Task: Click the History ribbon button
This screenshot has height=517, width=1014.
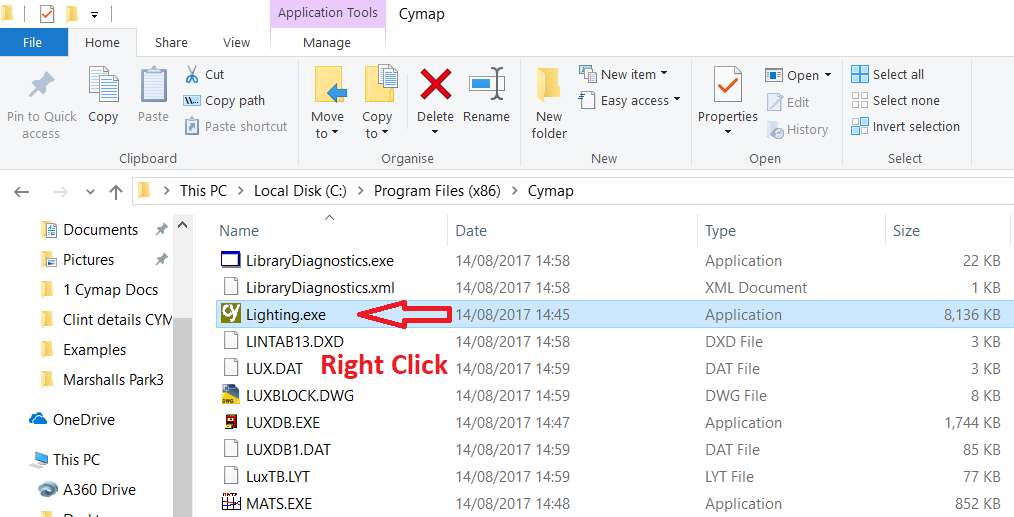Action: pyautogui.click(x=797, y=129)
